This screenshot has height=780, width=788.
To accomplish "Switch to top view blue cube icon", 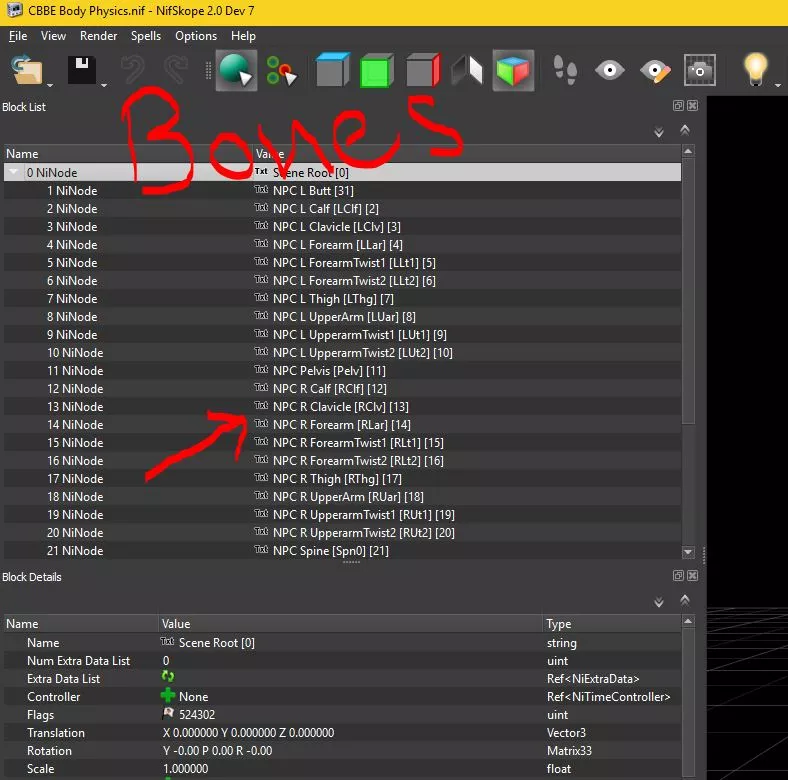I will pos(333,70).
